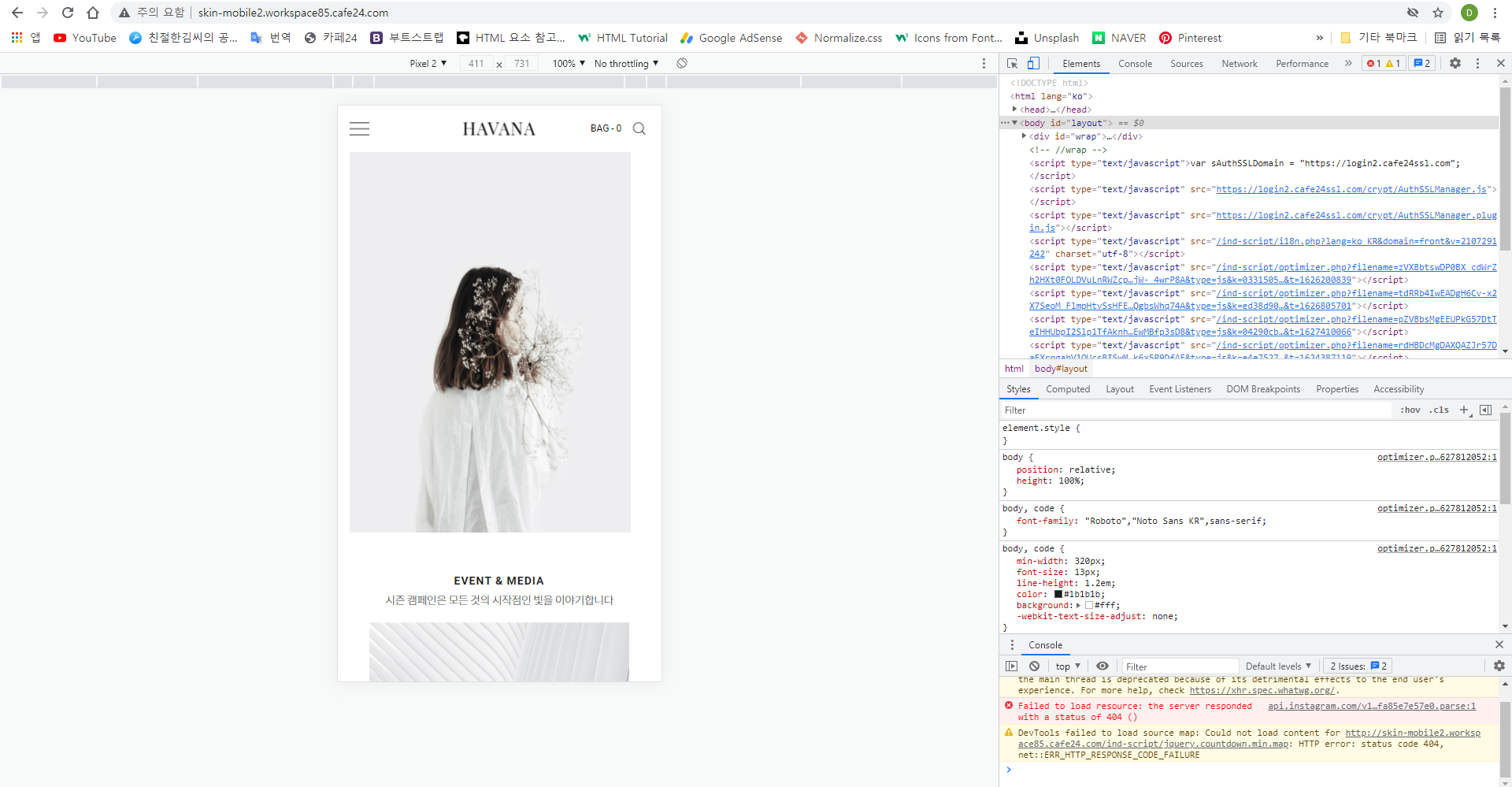Screen dimensions: 1512x787
Task: Open the top context dropdown in console
Action: (x=1068, y=666)
